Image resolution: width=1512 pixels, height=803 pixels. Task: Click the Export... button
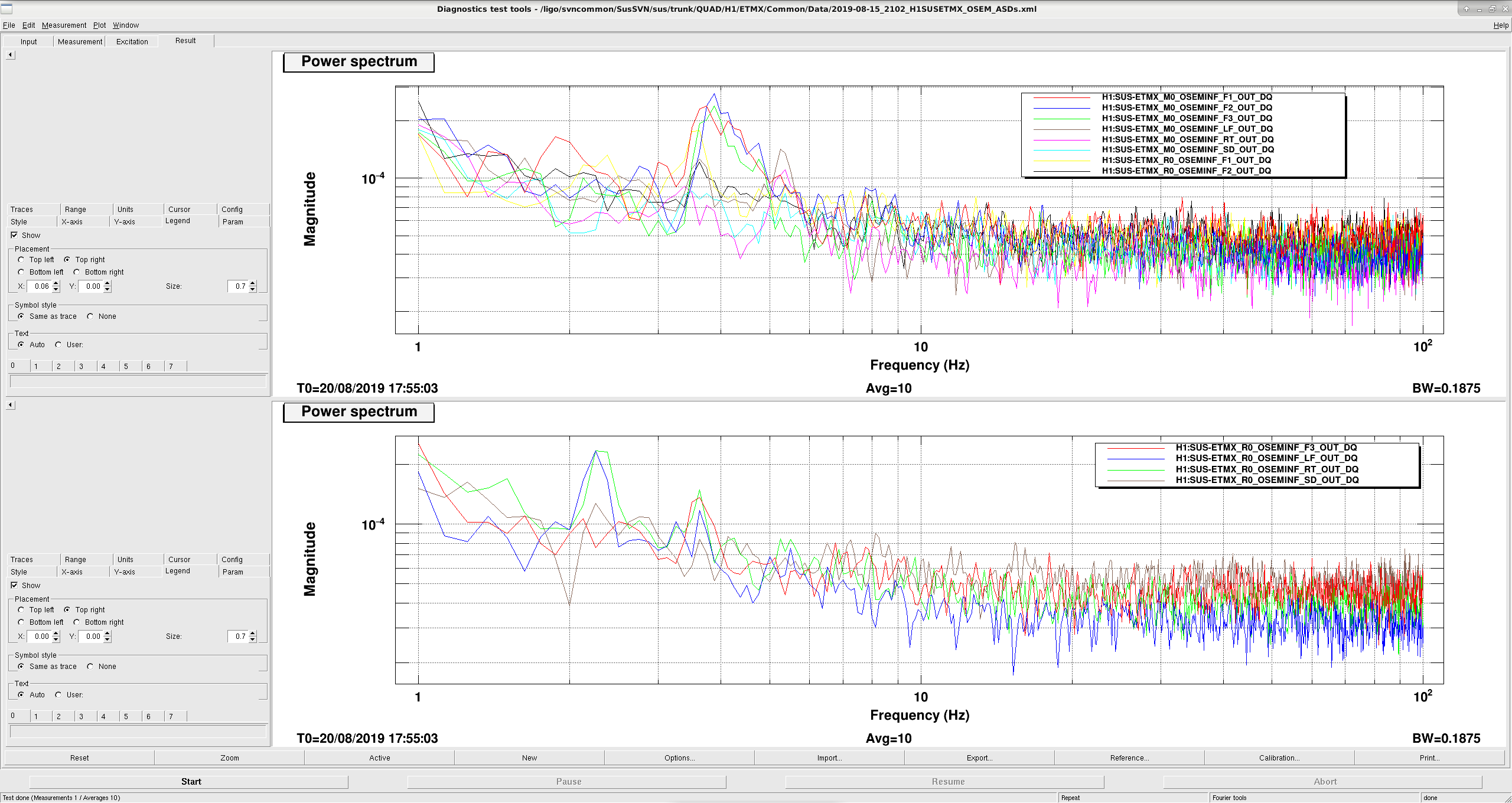(979, 758)
